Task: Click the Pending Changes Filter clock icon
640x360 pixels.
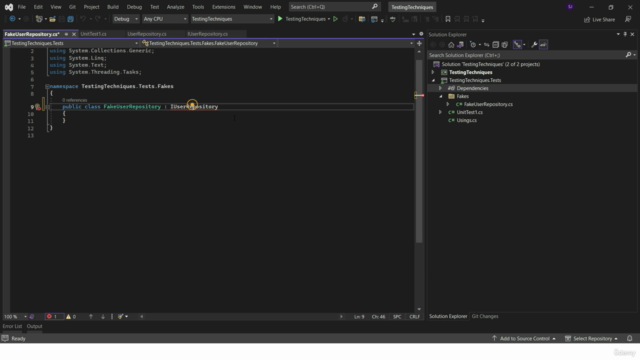Action: (473, 45)
